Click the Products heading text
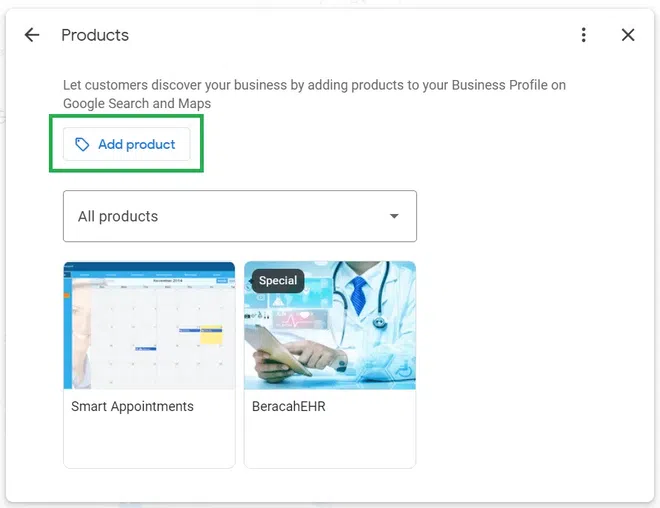 [x=95, y=35]
